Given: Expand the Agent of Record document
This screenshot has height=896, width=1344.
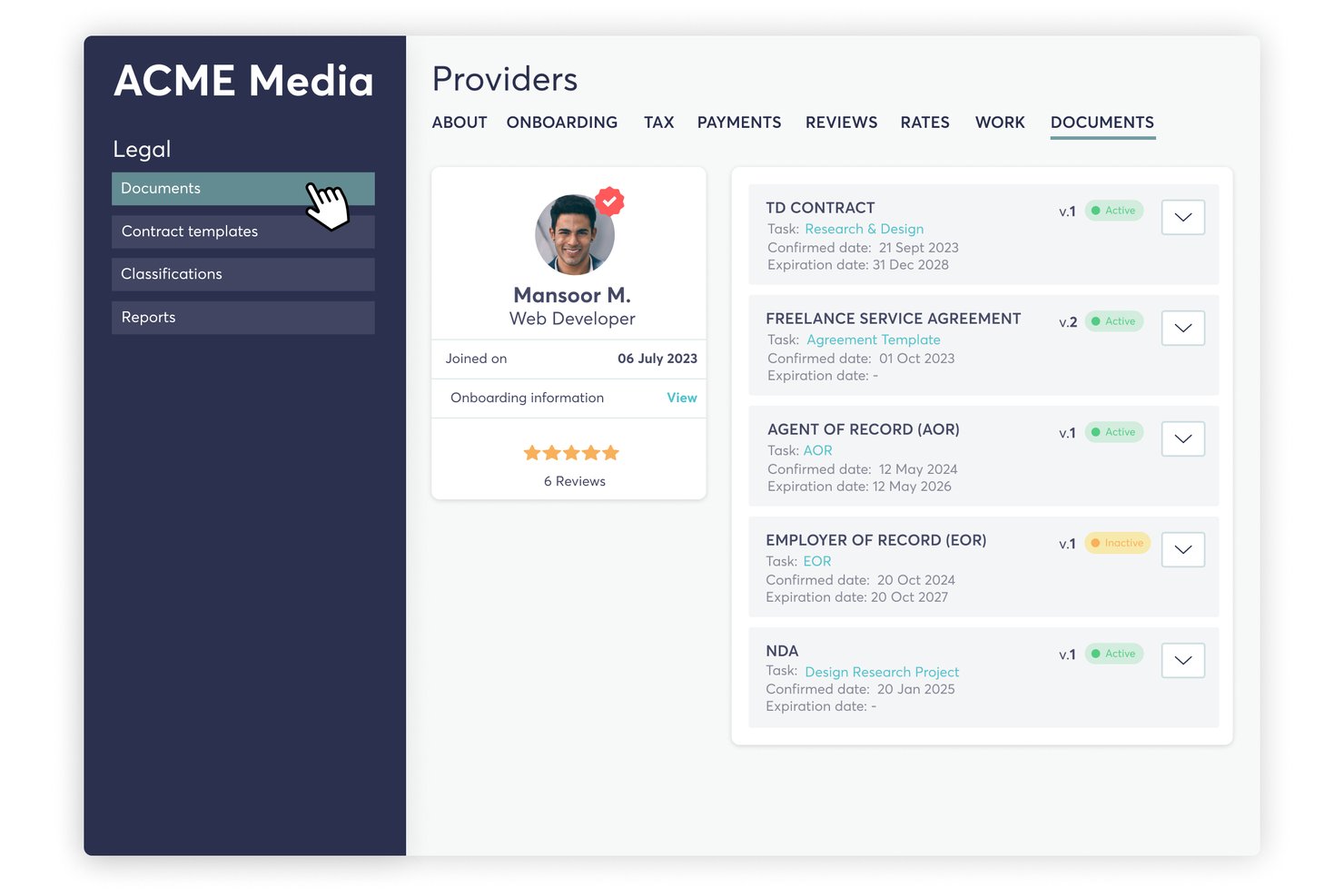Looking at the screenshot, I should click(x=1183, y=438).
